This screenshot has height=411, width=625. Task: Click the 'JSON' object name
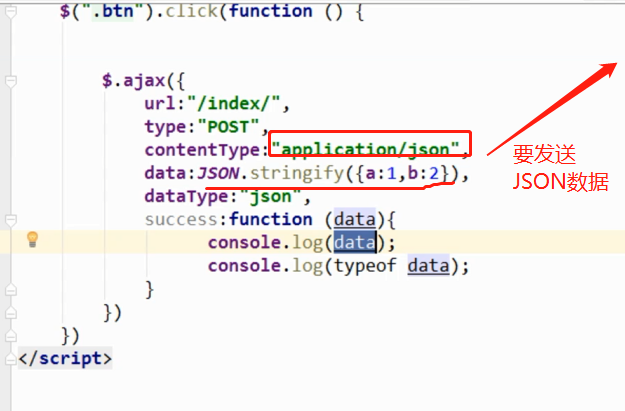[x=218, y=173]
